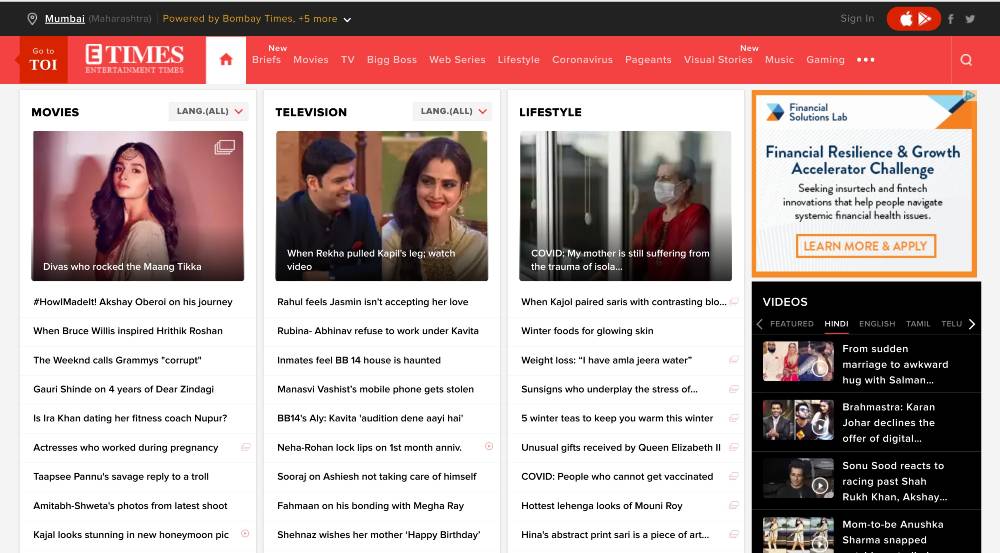1000x553 pixels.
Task: Open the search magnifier icon
Action: click(x=966, y=60)
